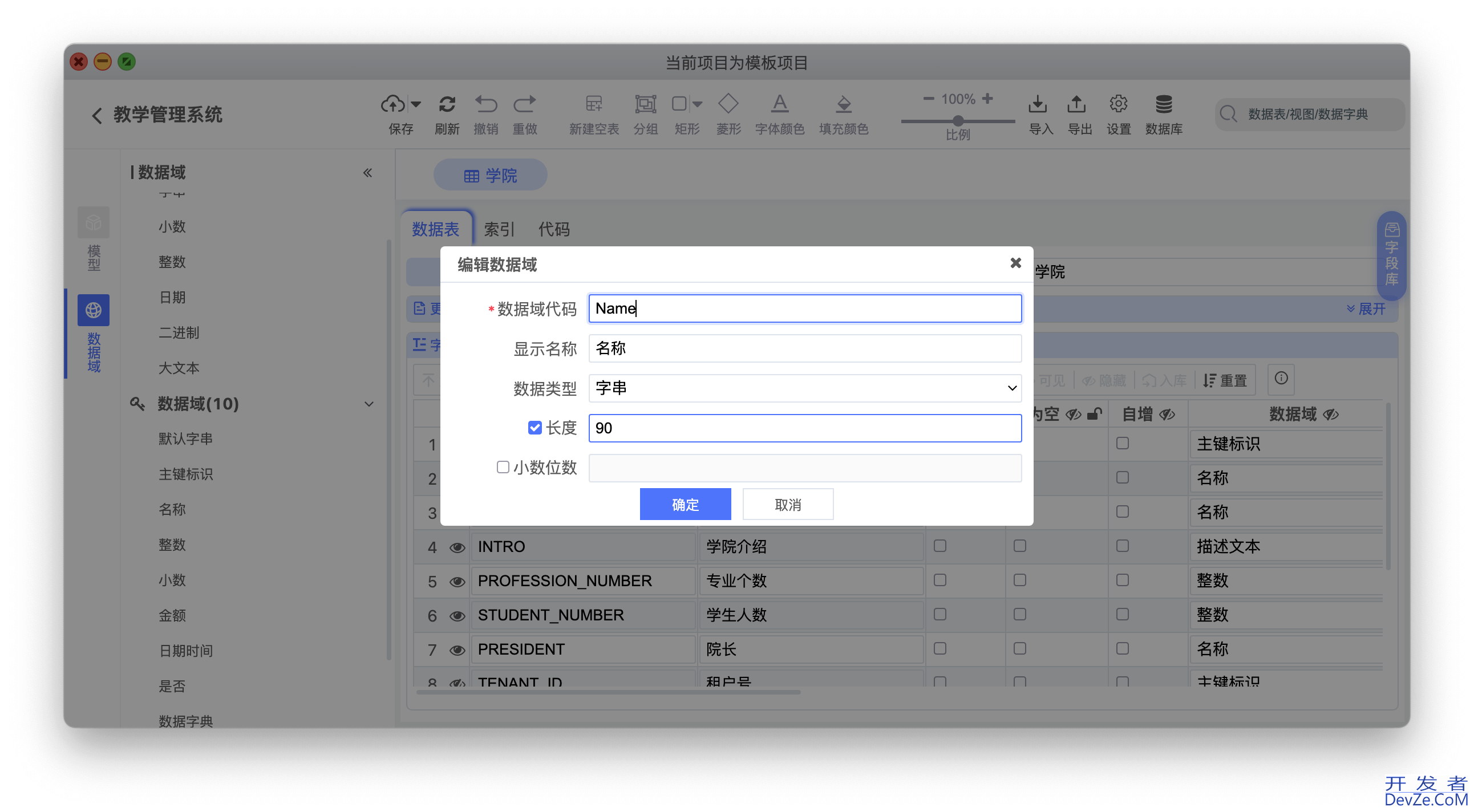
Task: Toggle the eye icon in 自增 column header
Action: (x=1167, y=415)
